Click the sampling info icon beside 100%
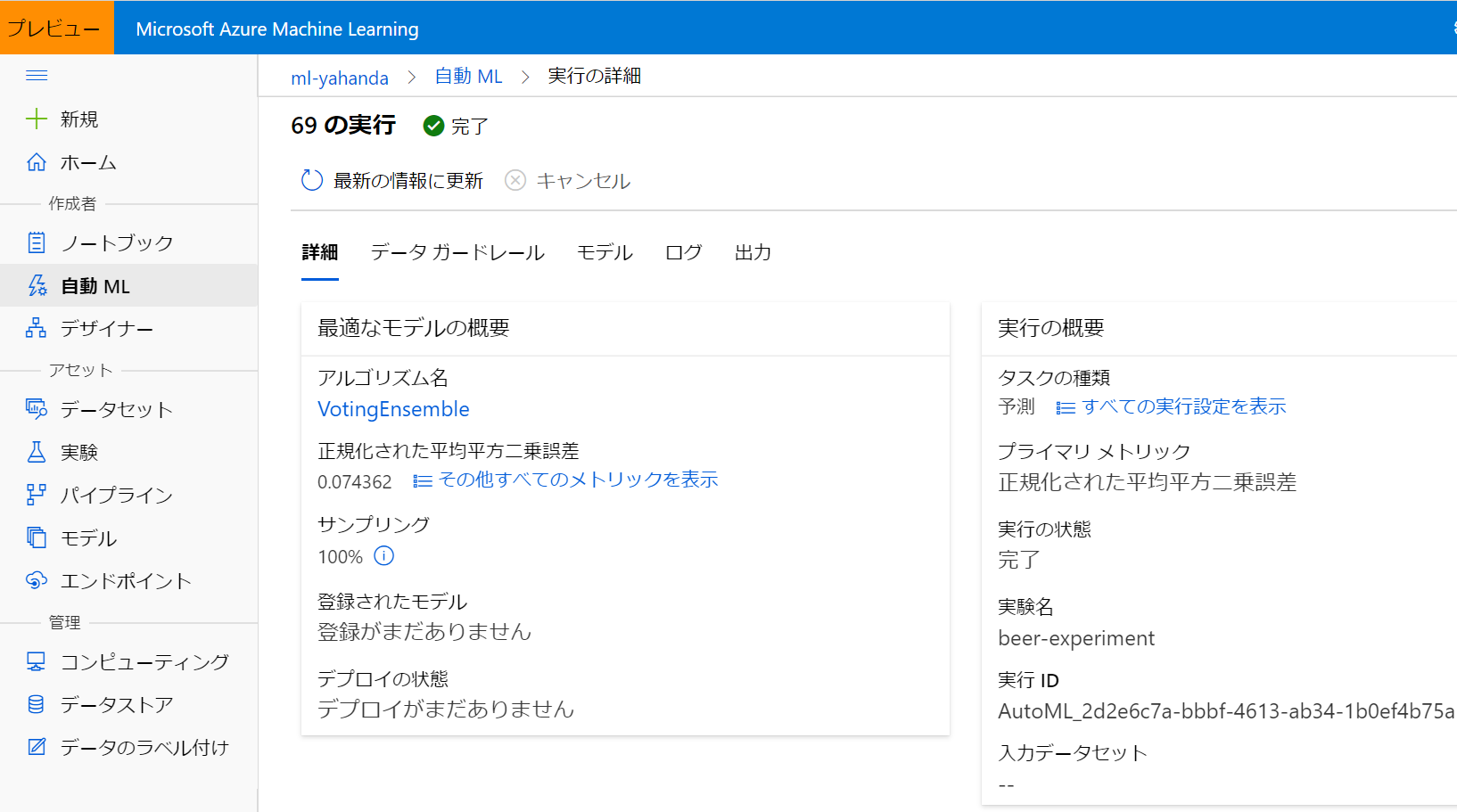 (384, 556)
